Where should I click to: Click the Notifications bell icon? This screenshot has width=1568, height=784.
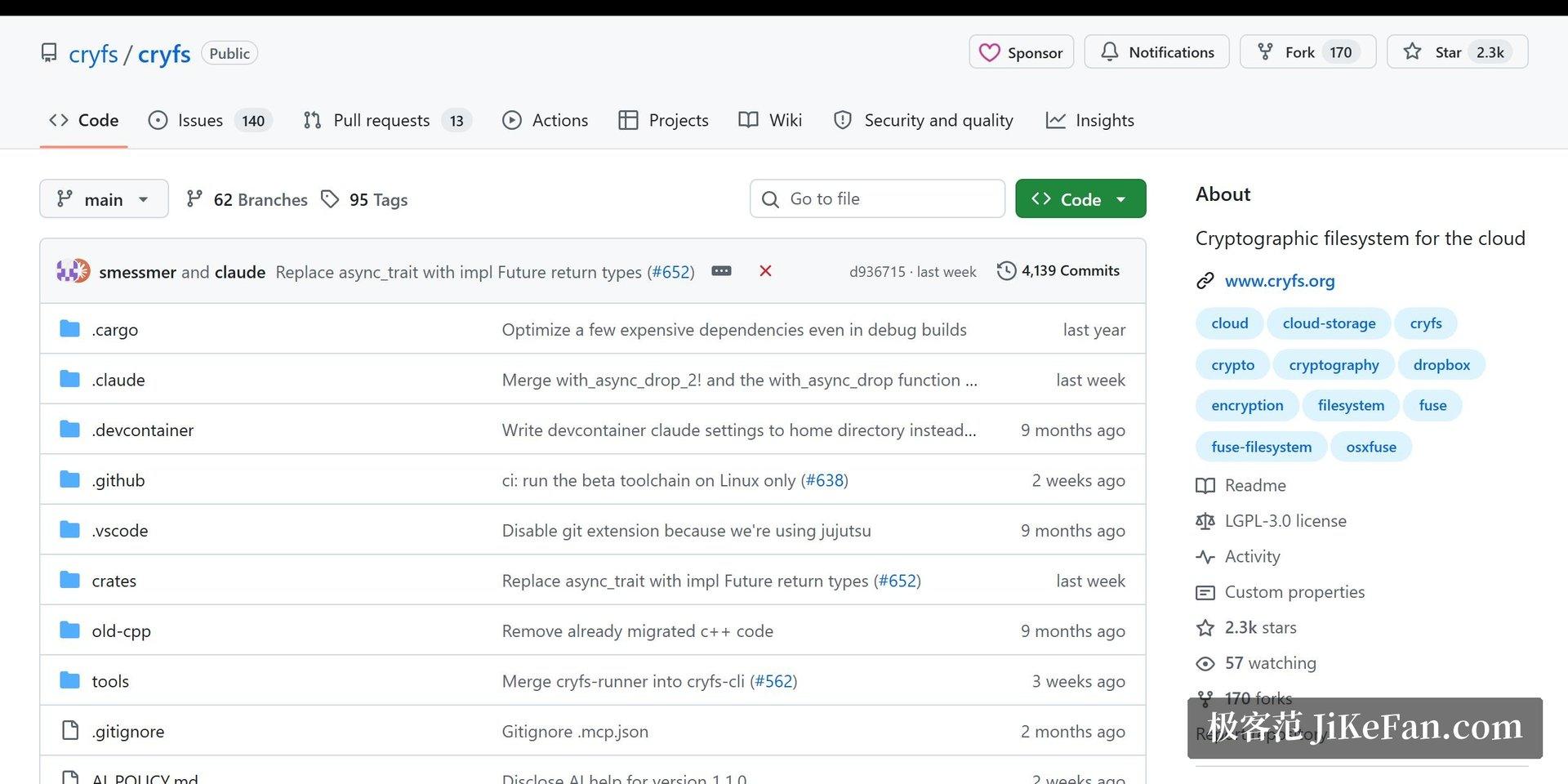(1109, 51)
